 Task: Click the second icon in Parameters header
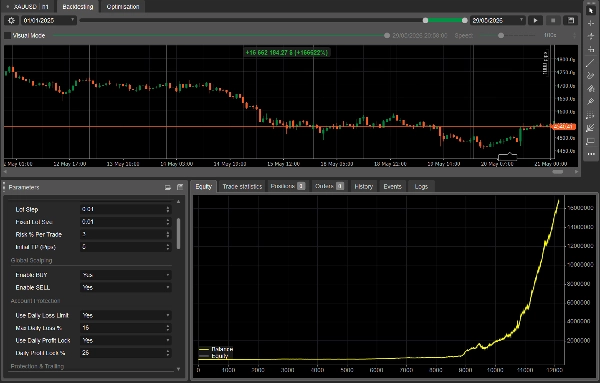(x=180, y=187)
